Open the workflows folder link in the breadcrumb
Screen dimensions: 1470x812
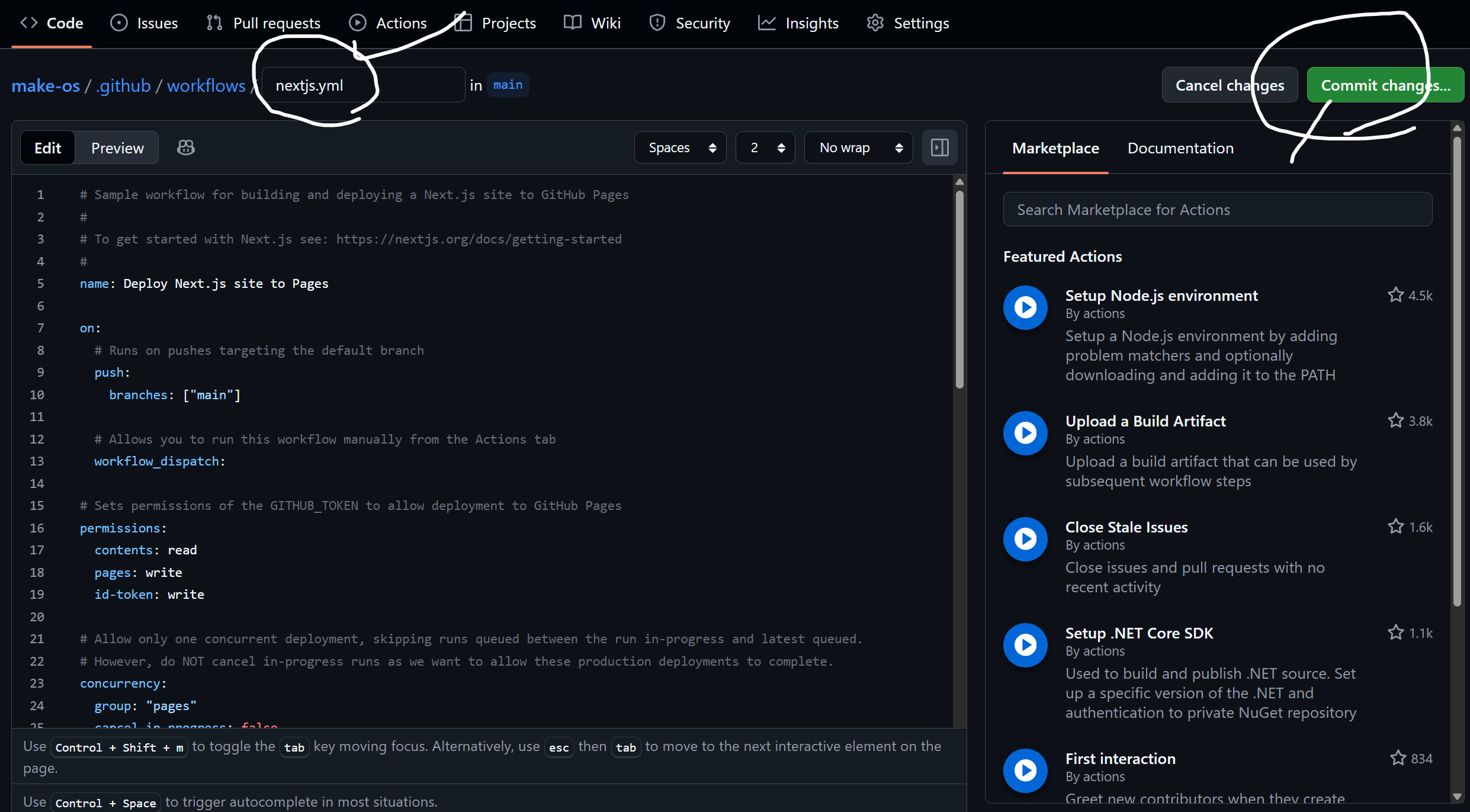click(206, 85)
